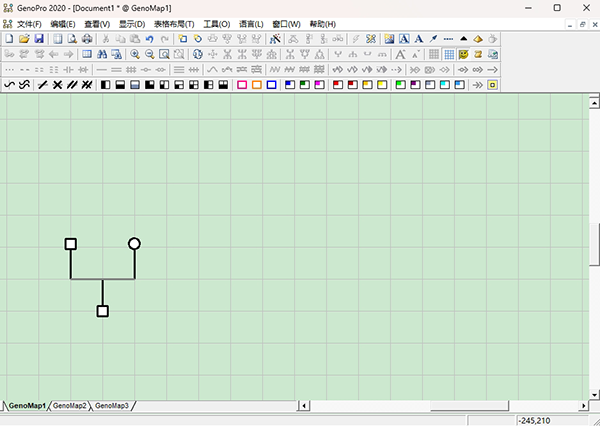The width and height of the screenshot is (600, 426).
Task: Apply the single wavy line relationship
Action: 10,85
